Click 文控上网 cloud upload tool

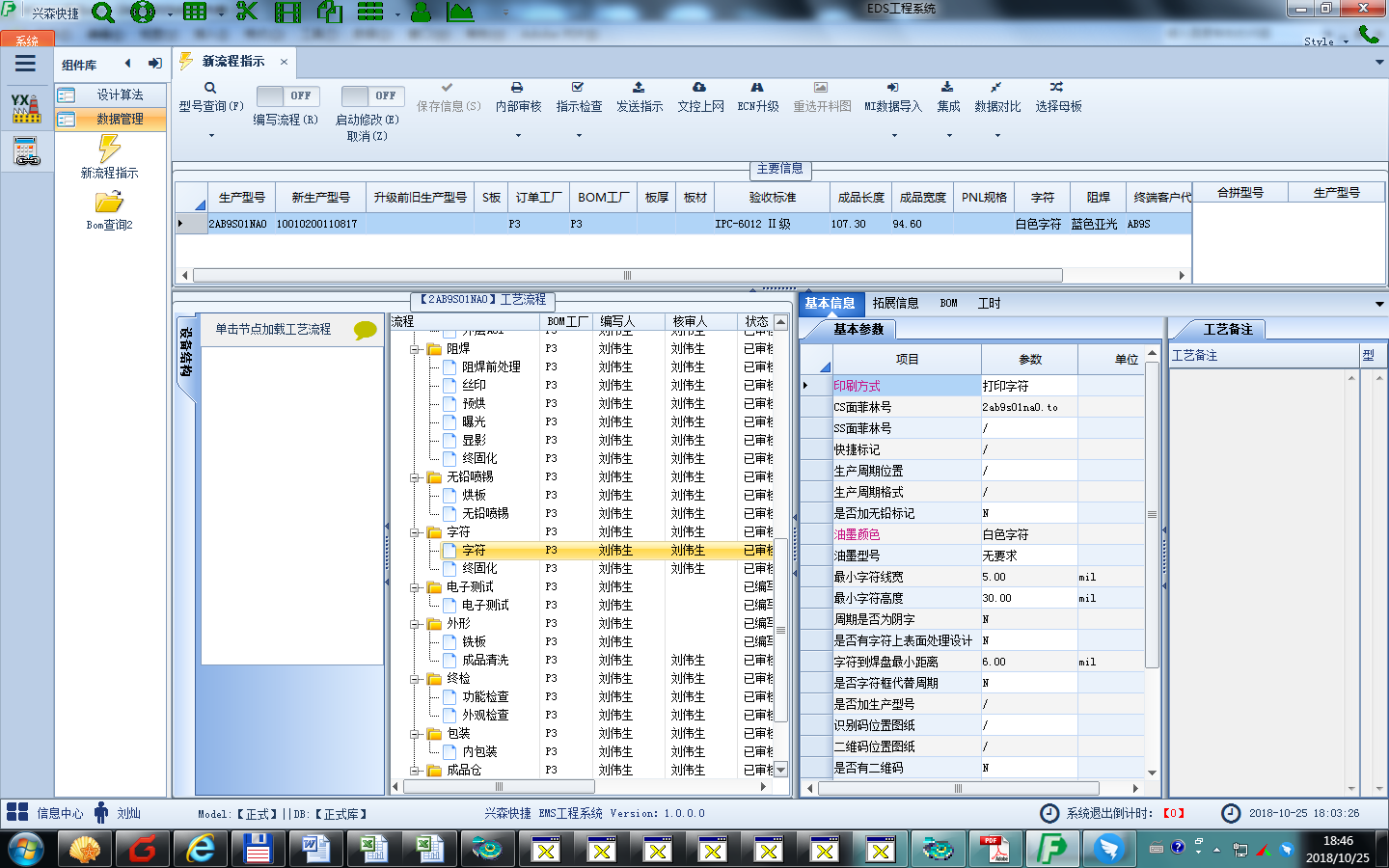(700, 97)
